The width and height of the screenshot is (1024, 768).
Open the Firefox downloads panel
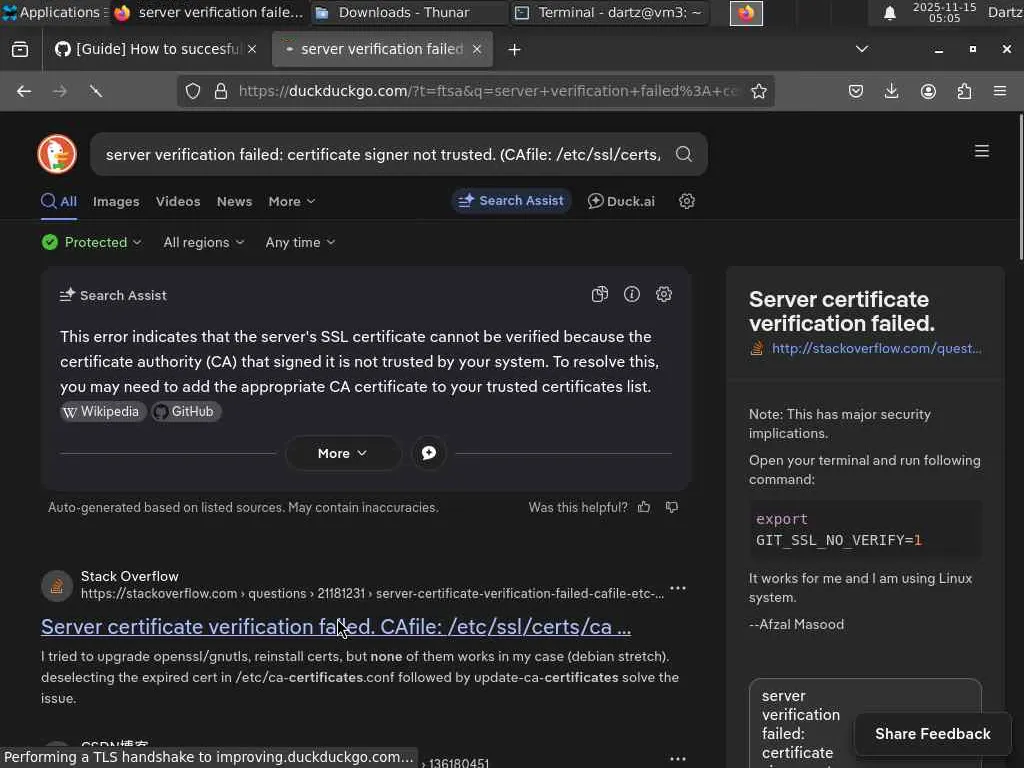tap(891, 91)
